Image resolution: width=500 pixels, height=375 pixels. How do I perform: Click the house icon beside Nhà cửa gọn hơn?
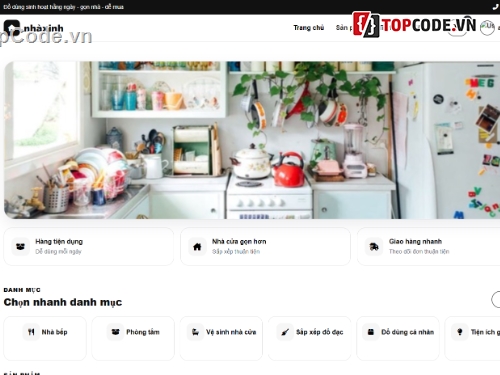click(197, 247)
